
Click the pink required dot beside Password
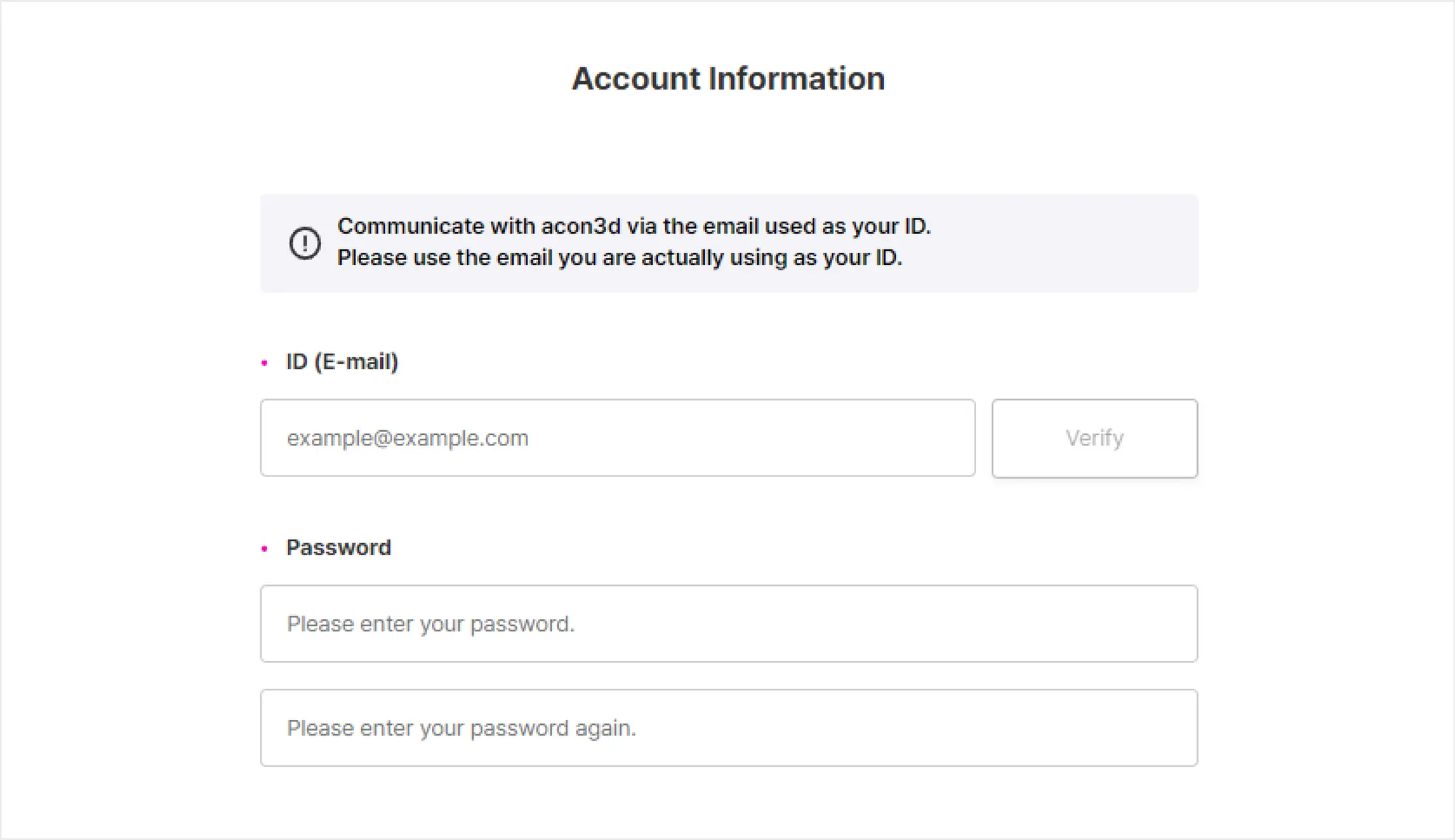click(x=264, y=549)
